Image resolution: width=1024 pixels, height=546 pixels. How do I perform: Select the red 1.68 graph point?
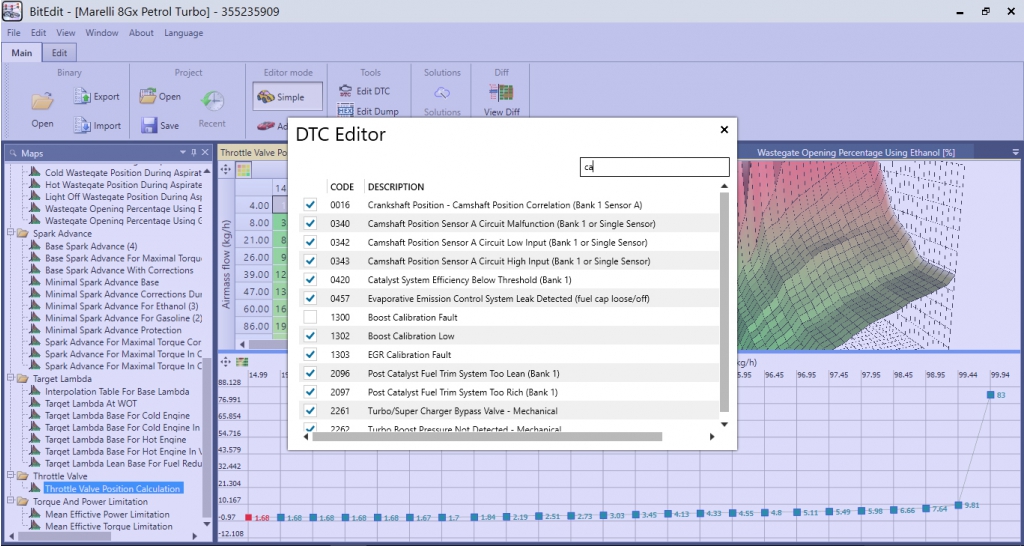point(249,517)
